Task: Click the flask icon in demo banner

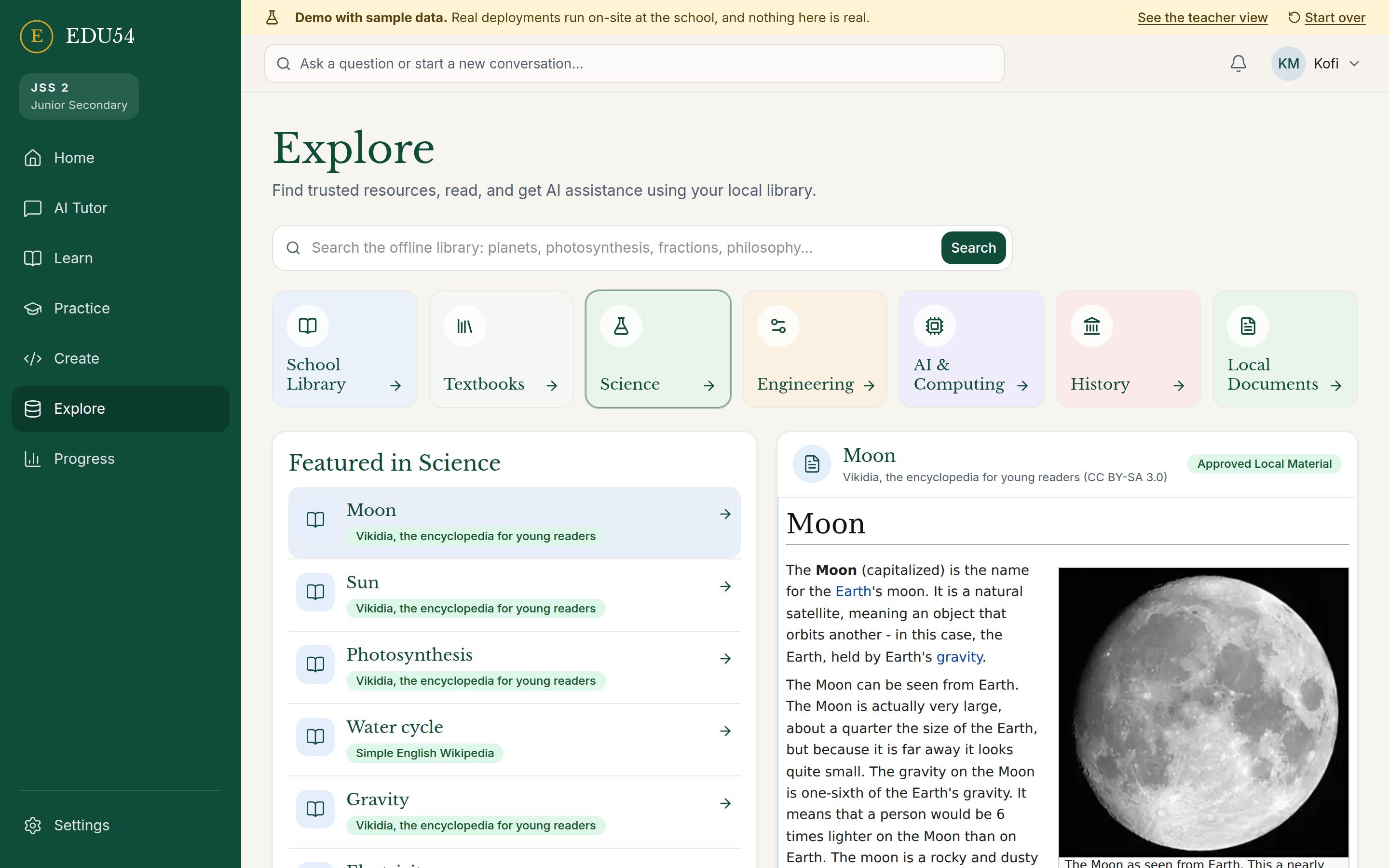Action: (x=272, y=18)
